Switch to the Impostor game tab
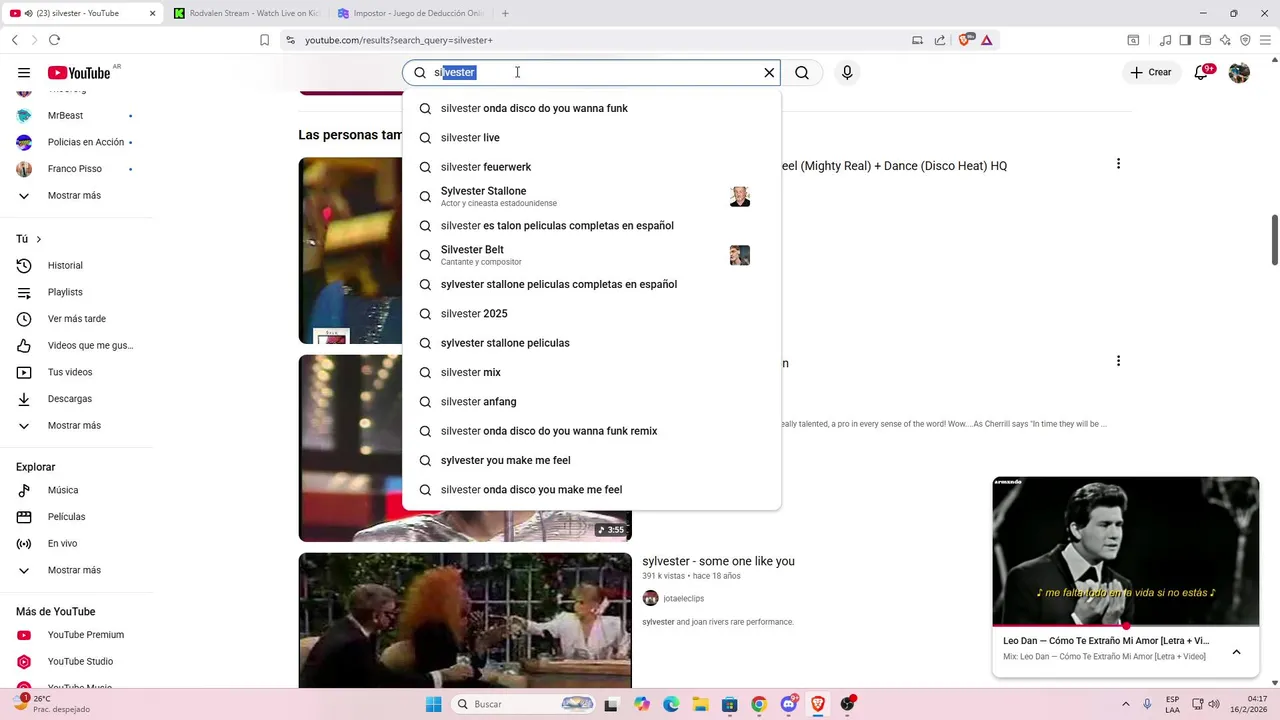Image resolution: width=1280 pixels, height=720 pixels. [x=410, y=13]
